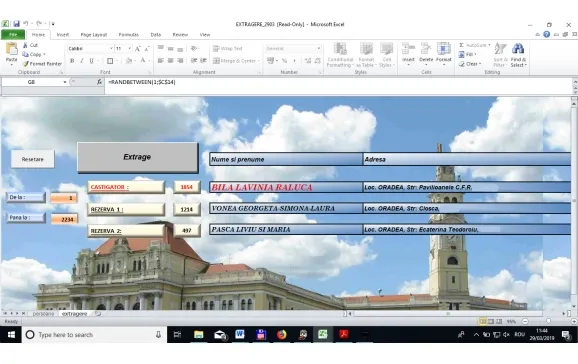Apply Percent Style format
The width and height of the screenshot is (578, 364).
tap(285, 60)
